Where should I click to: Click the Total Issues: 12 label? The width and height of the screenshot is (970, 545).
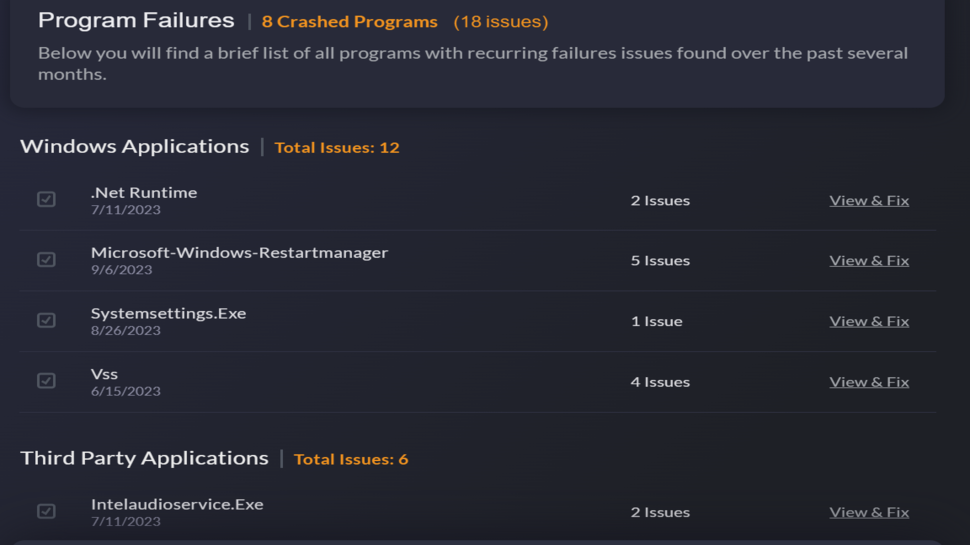[336, 147]
